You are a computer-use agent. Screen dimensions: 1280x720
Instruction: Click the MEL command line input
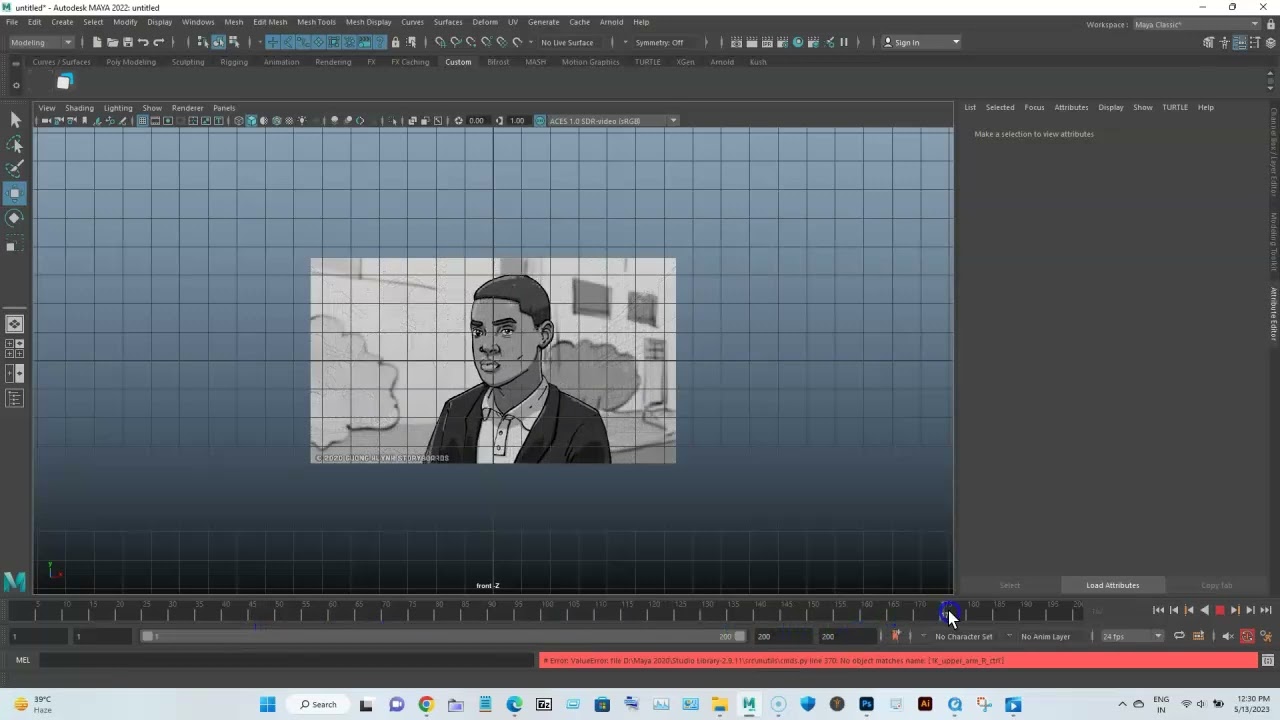(x=286, y=660)
